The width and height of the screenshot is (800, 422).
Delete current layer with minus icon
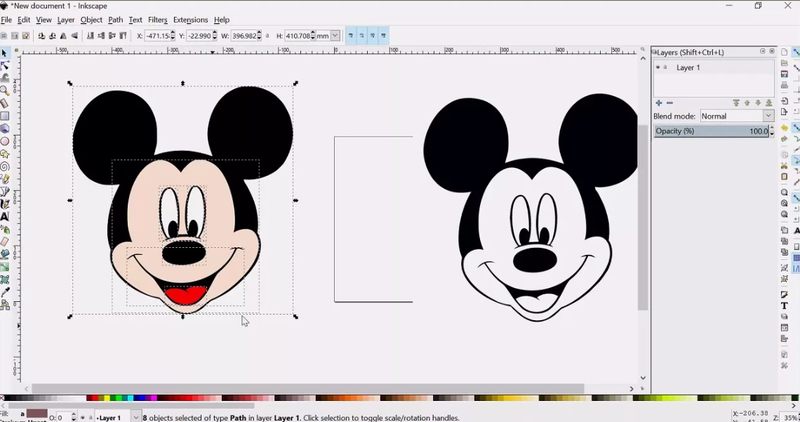pyautogui.click(x=670, y=103)
